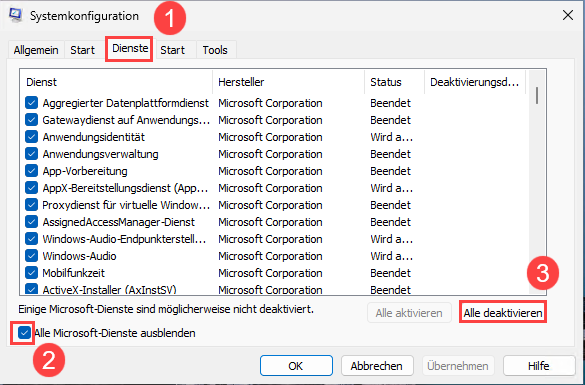Image resolution: width=585 pixels, height=385 pixels.
Task: Sort by the Hersteller column header
Action: coord(288,82)
